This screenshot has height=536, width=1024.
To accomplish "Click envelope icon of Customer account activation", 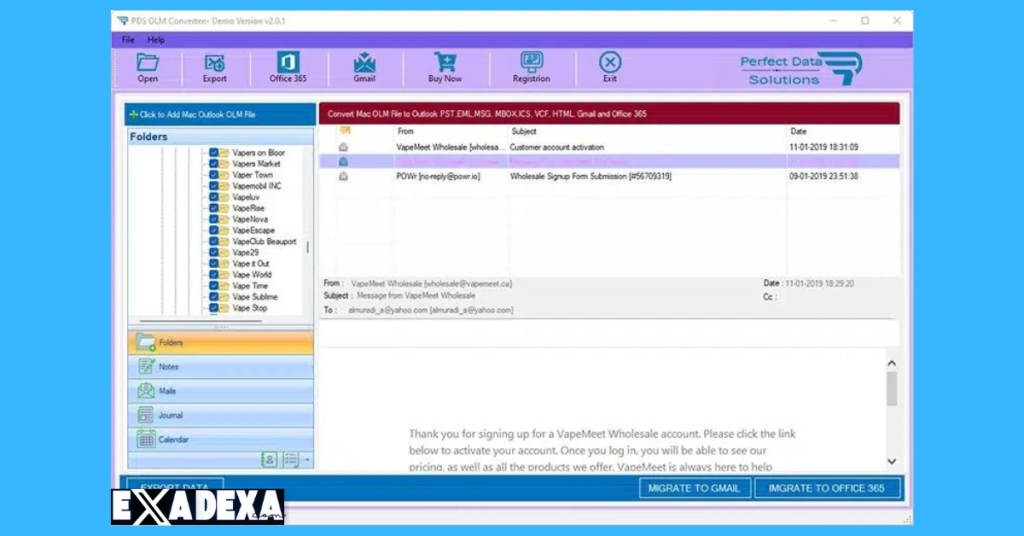I will [x=344, y=148].
